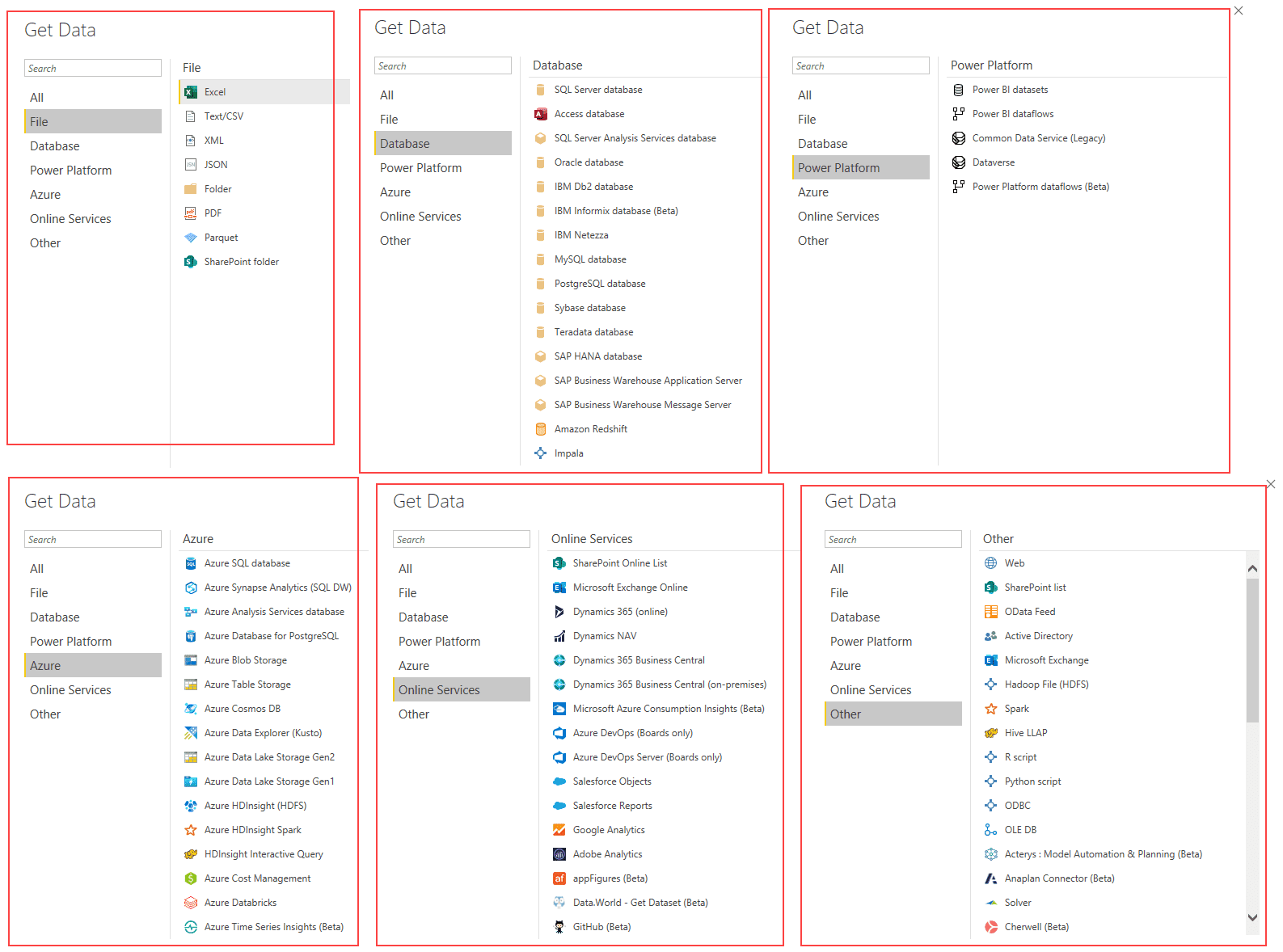1283x952 pixels.
Task: Click the JSON file icon
Action: 191,165
